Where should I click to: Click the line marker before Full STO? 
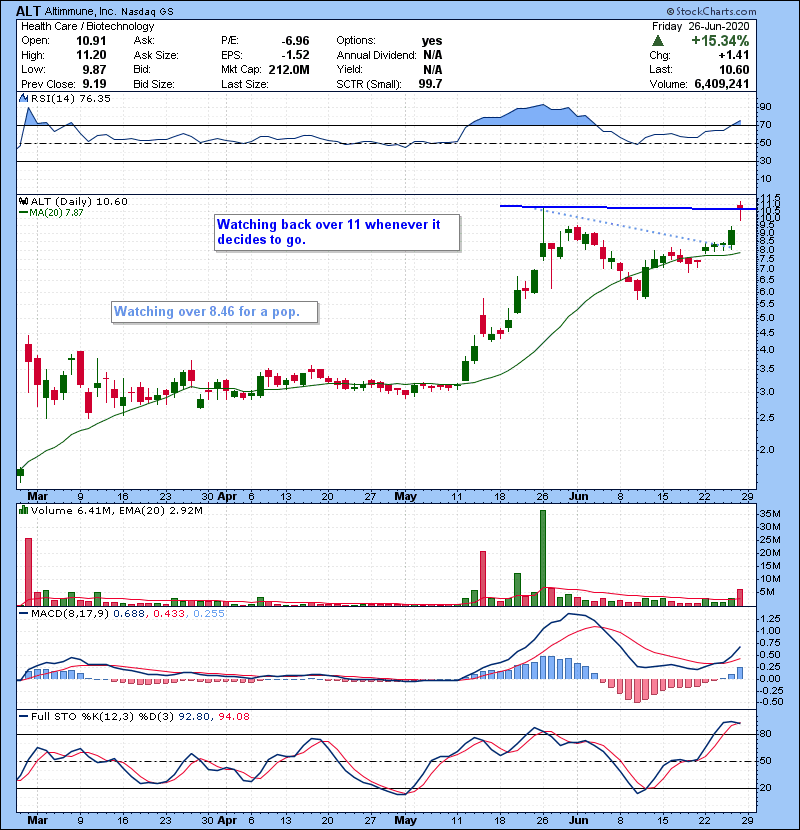click(24, 716)
